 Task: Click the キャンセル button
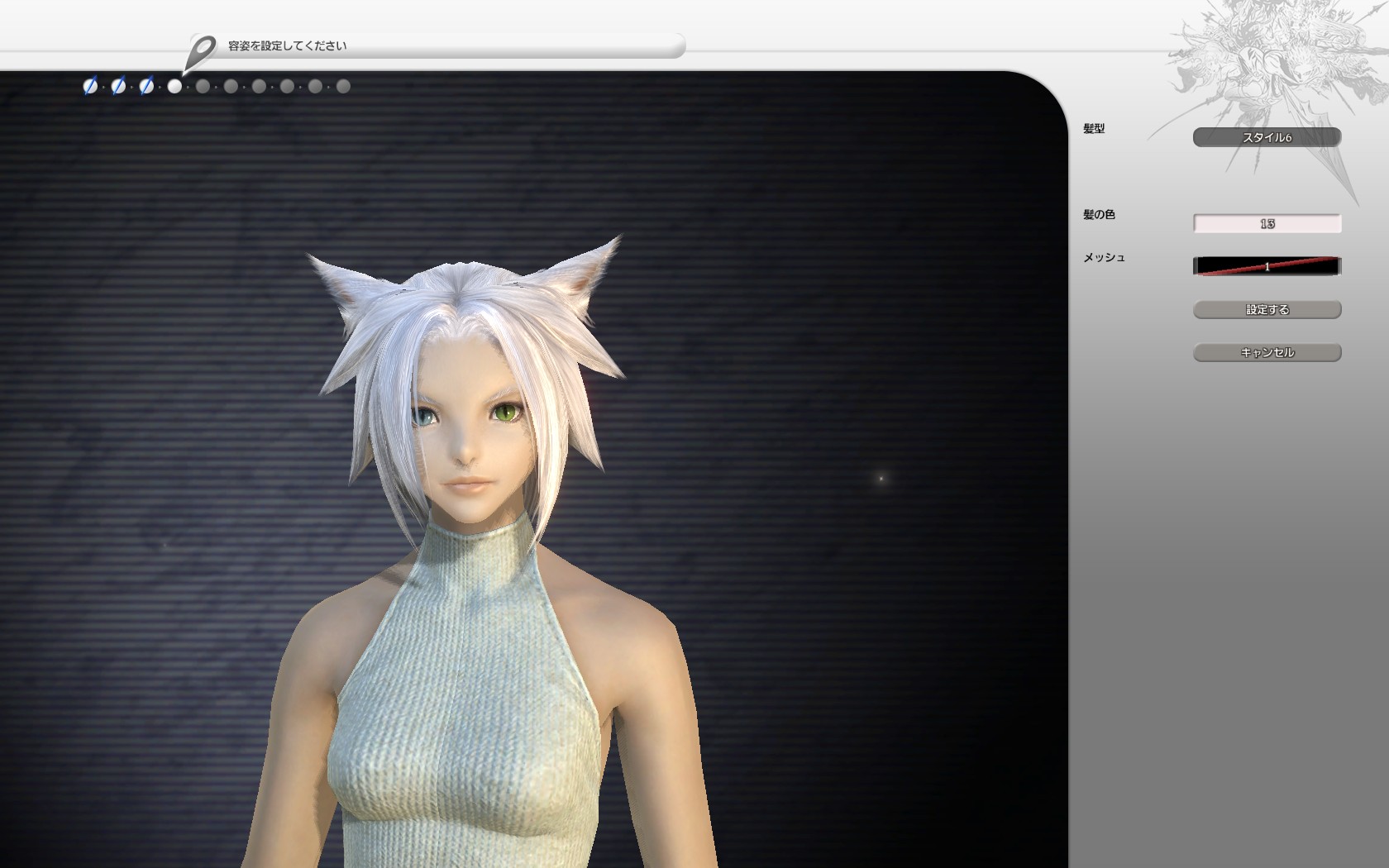click(1267, 352)
